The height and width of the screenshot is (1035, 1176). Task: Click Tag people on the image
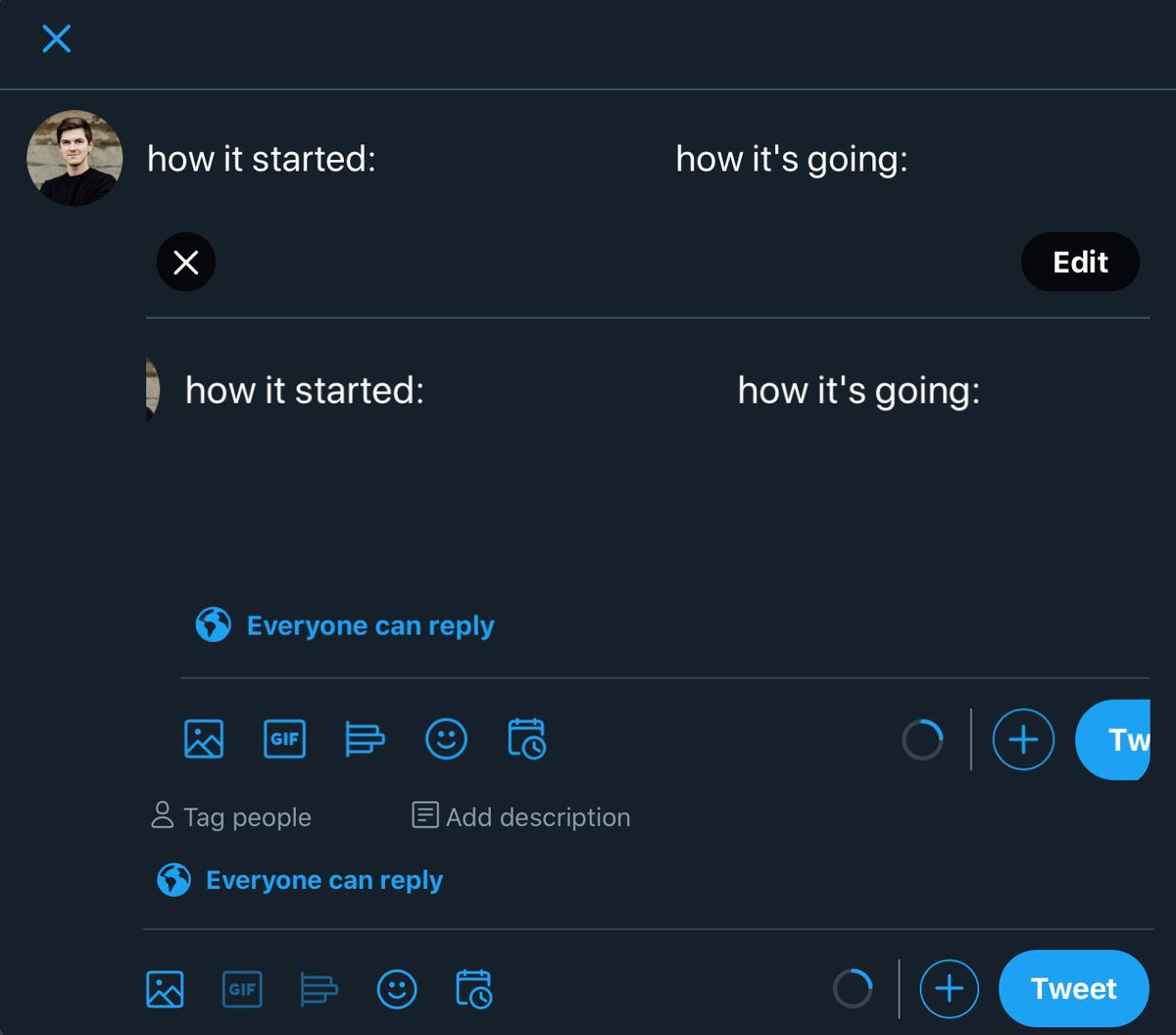(232, 816)
